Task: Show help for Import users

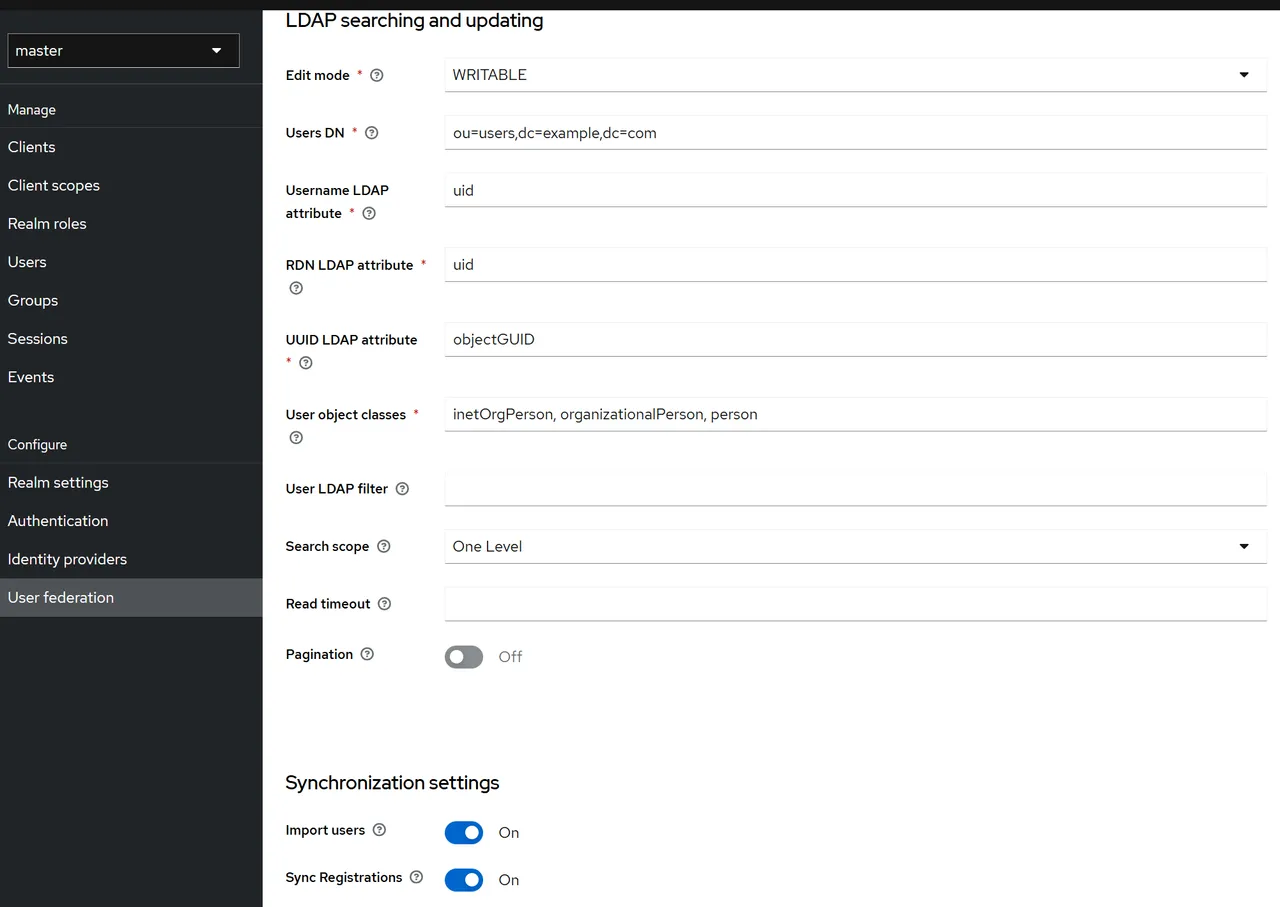Action: click(379, 830)
